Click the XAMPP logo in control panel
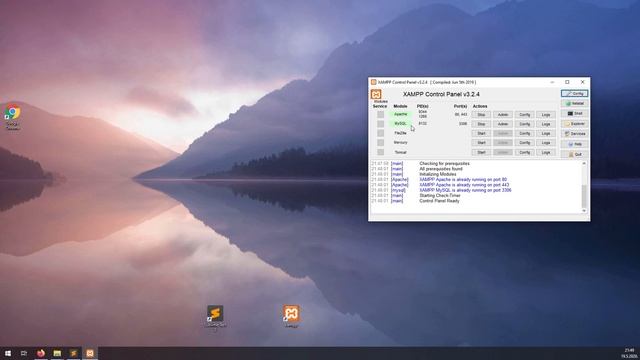This screenshot has height=360, width=640. (x=376, y=95)
